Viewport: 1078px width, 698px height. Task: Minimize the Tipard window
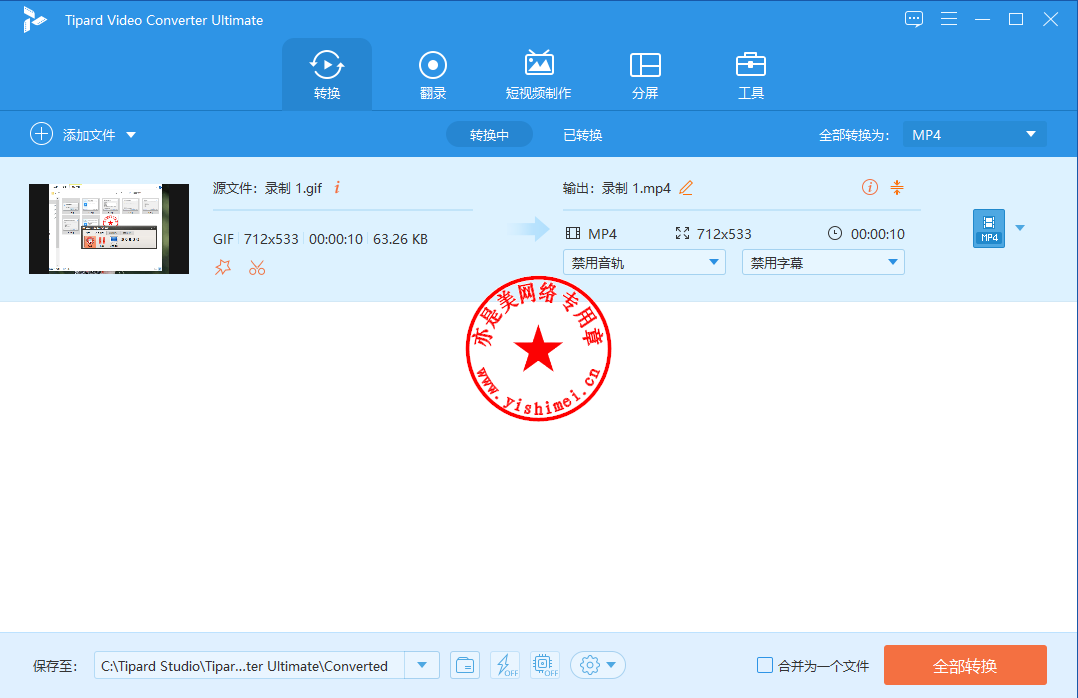(982, 19)
